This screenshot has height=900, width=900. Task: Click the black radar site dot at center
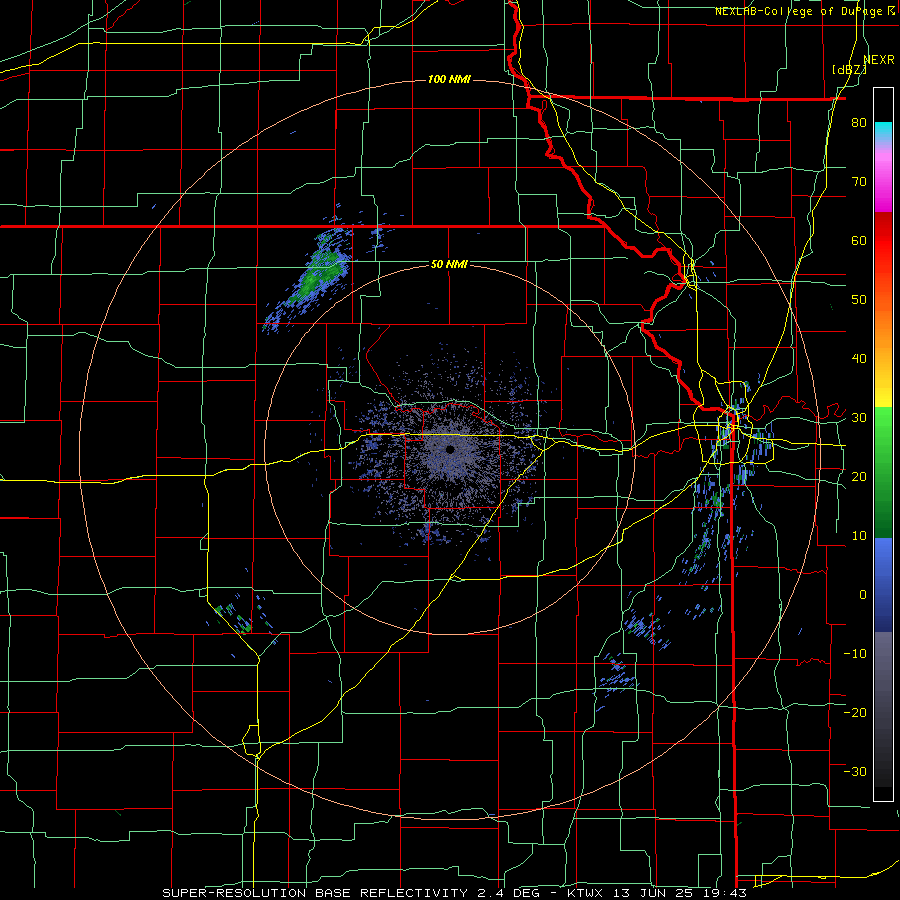pyautogui.click(x=450, y=449)
